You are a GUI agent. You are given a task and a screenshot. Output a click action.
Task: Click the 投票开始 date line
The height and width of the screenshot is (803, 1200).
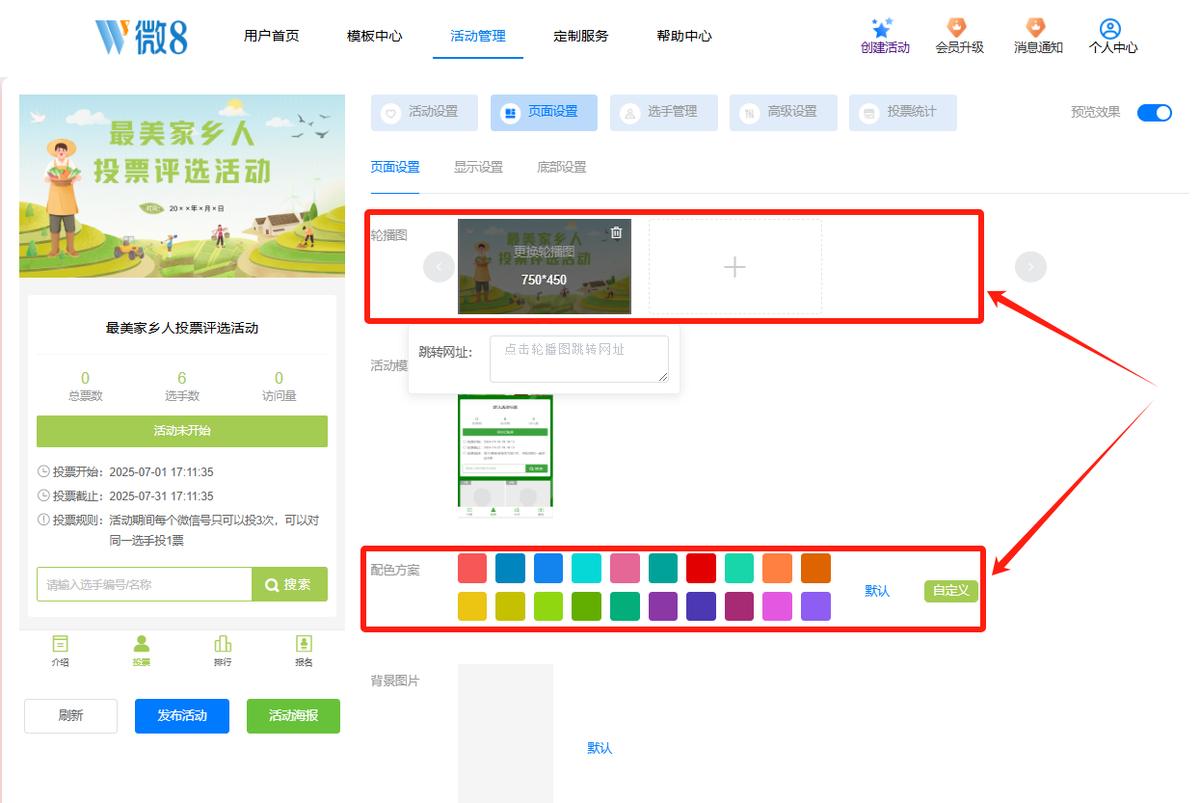[125, 472]
